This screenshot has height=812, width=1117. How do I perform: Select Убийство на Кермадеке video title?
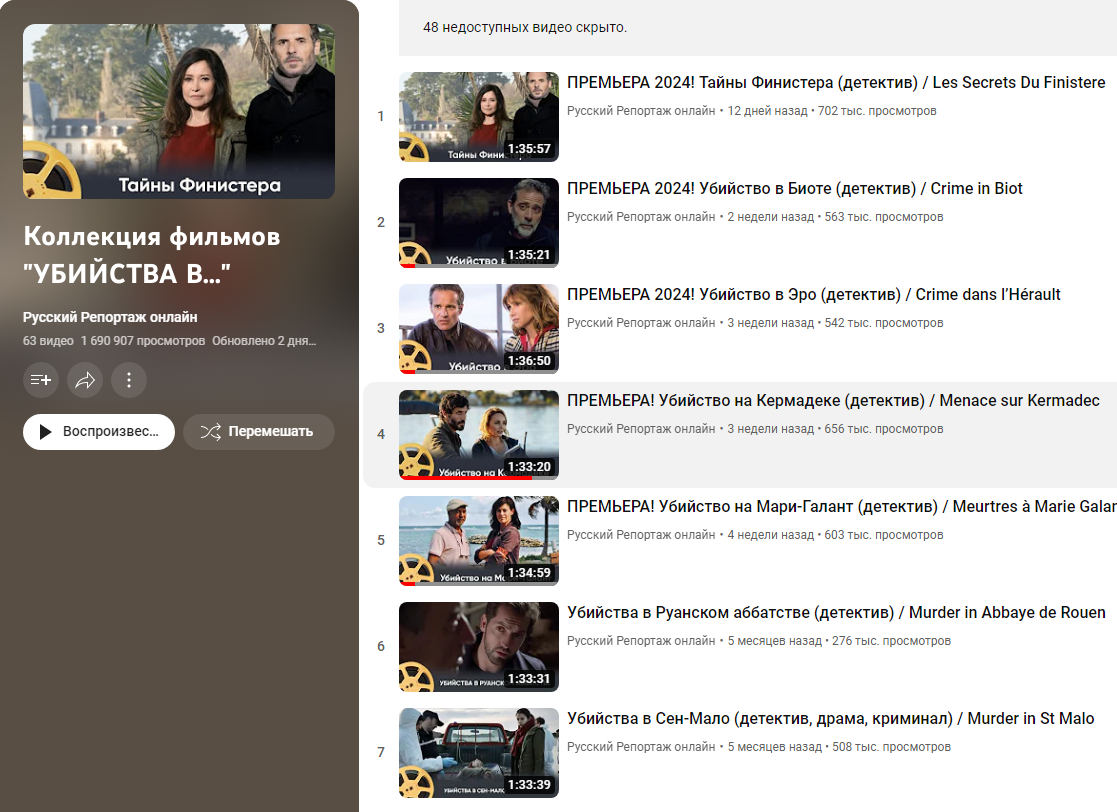pos(832,401)
